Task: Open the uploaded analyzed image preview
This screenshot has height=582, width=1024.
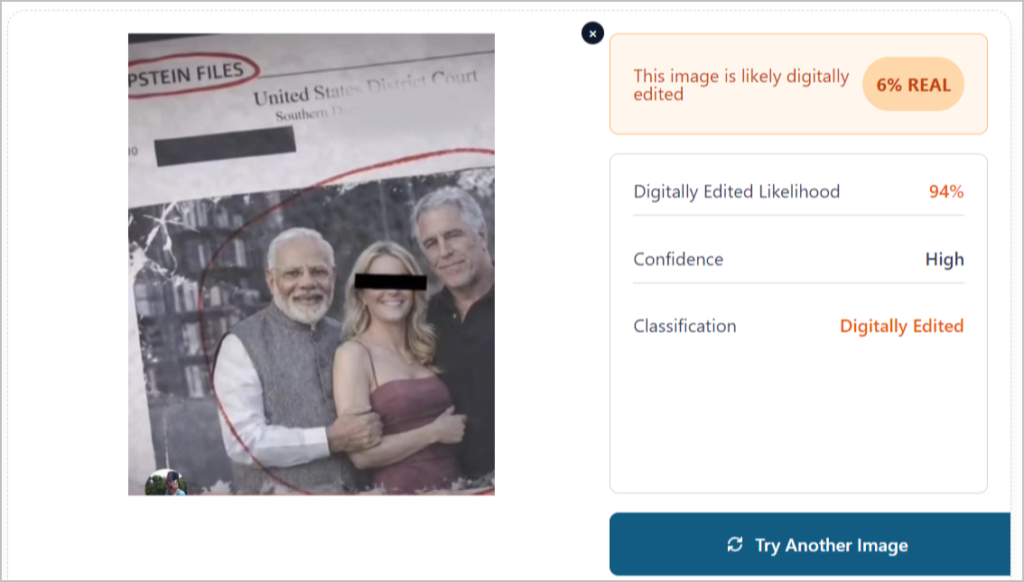Action: click(311, 265)
